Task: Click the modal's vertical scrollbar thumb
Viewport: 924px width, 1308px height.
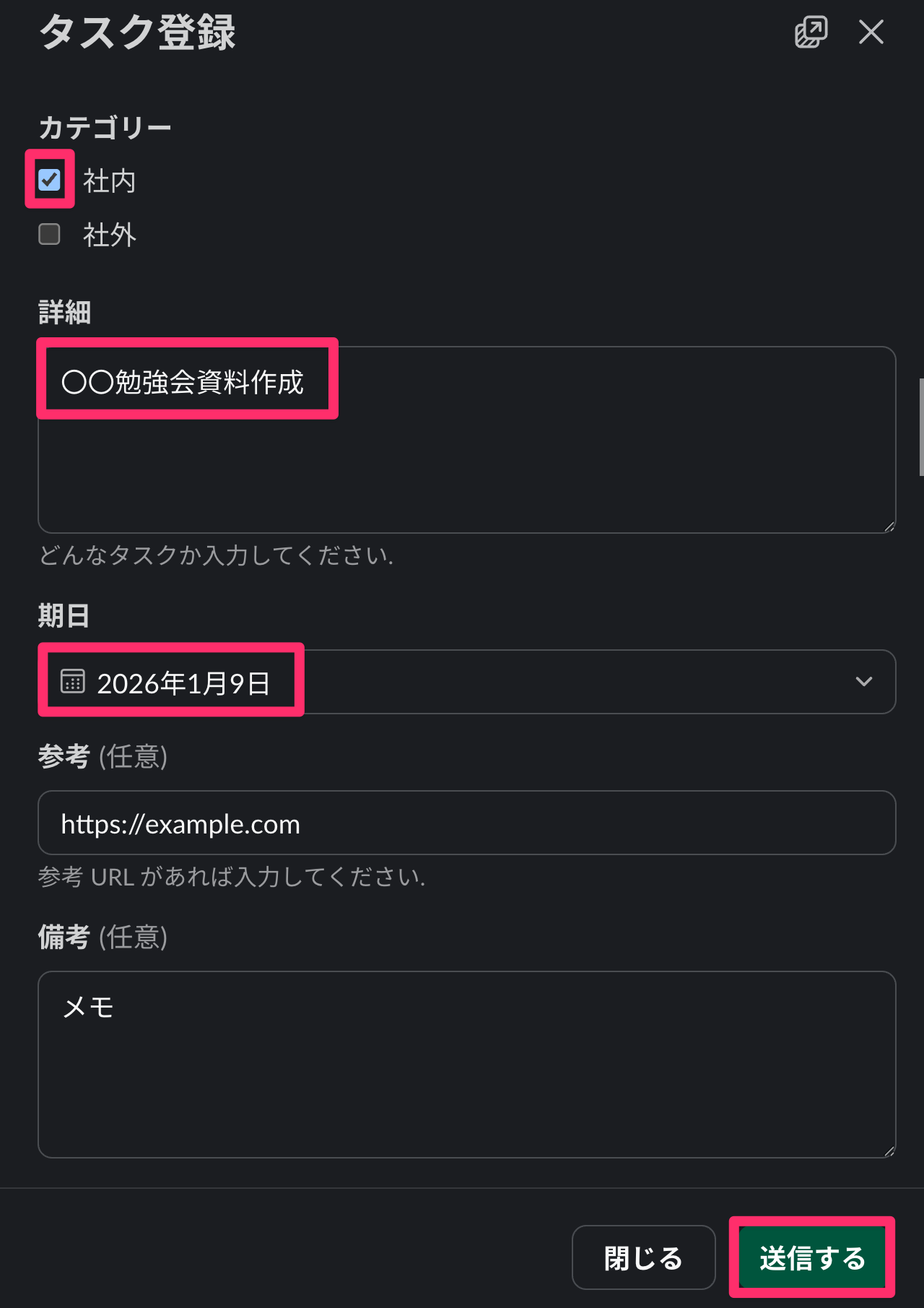Action: [x=920, y=426]
